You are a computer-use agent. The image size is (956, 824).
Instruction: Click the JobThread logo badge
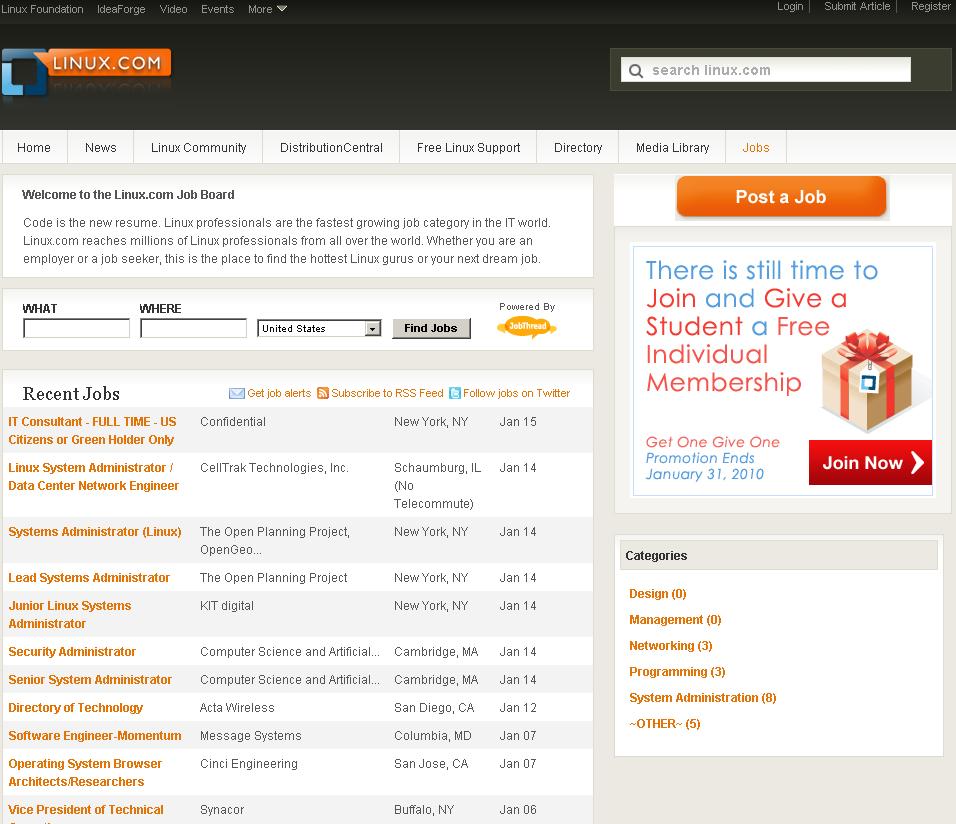(x=527, y=327)
